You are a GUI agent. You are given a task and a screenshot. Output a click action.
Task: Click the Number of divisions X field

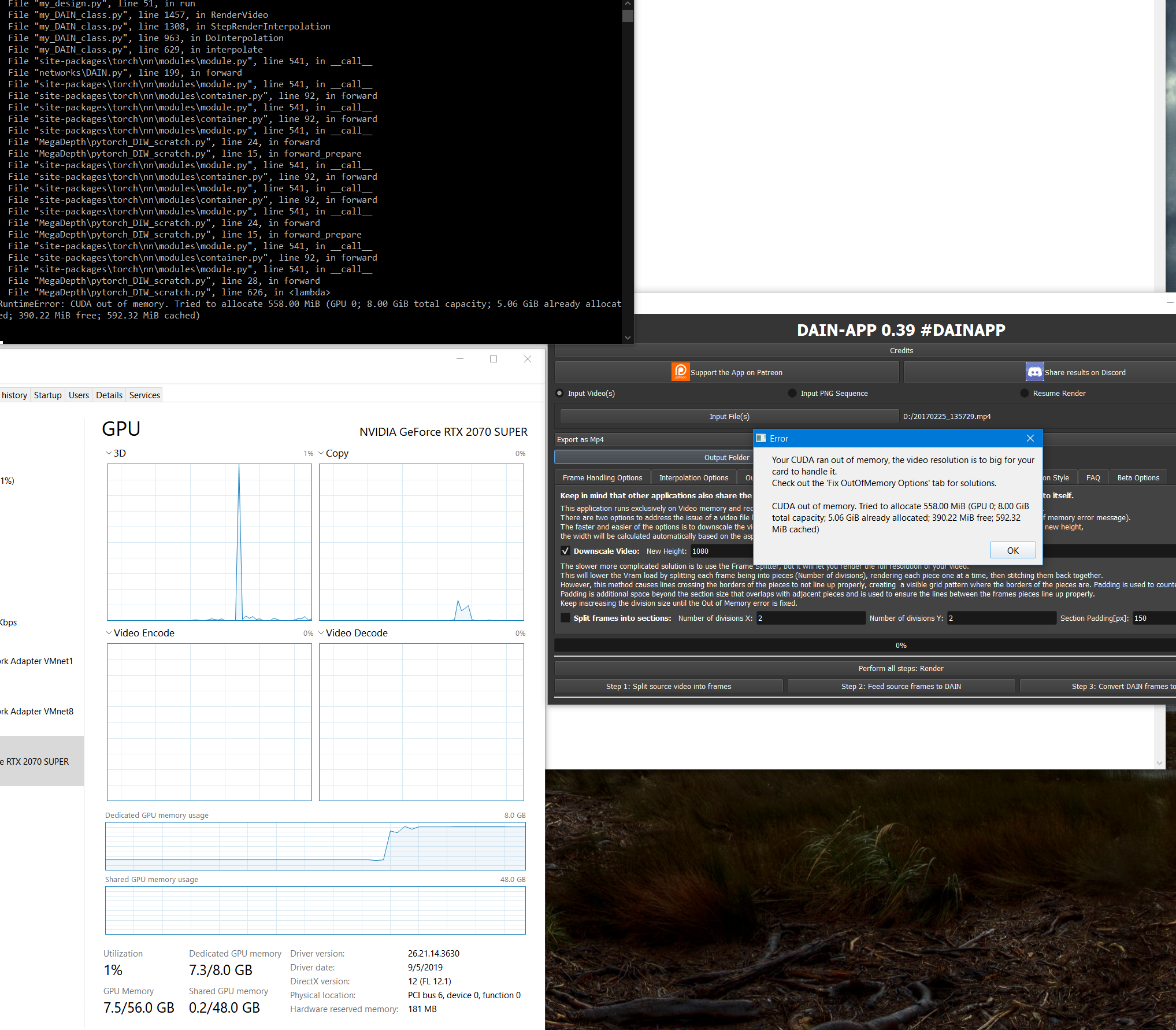[x=811, y=618]
